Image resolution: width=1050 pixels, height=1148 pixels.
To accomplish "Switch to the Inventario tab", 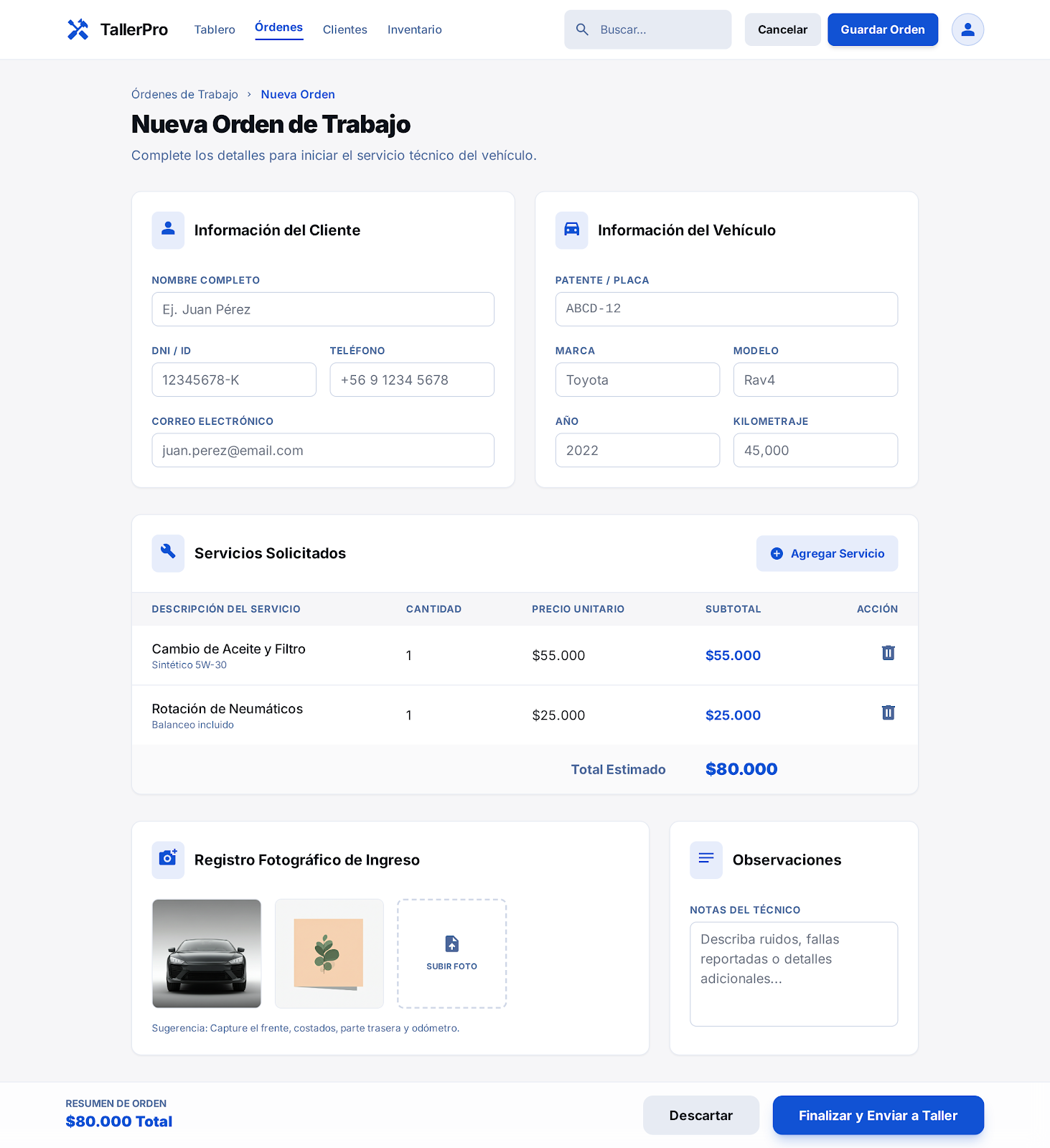I will 414,29.
